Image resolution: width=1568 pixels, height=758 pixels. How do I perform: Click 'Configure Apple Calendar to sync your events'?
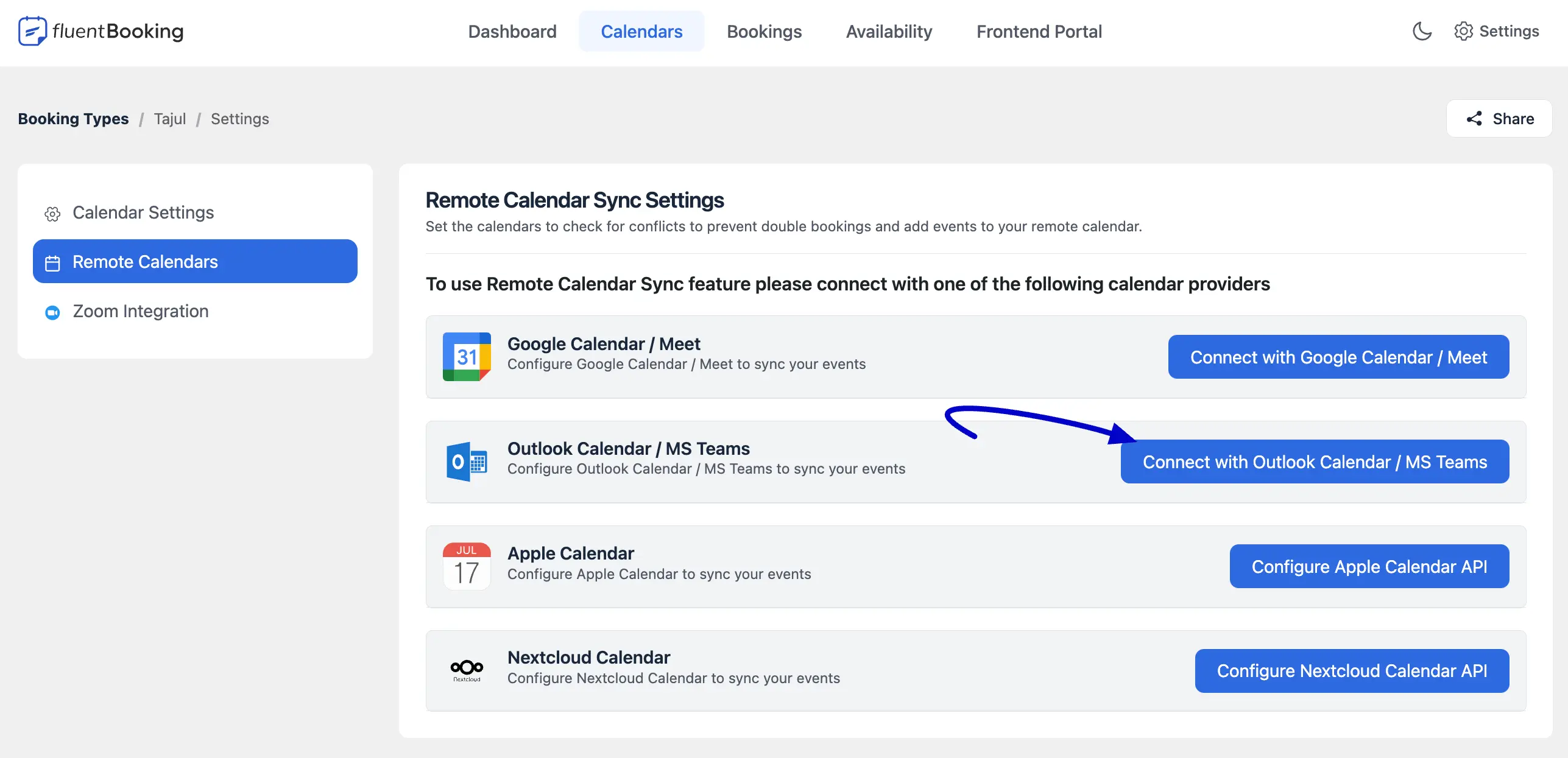click(x=659, y=574)
